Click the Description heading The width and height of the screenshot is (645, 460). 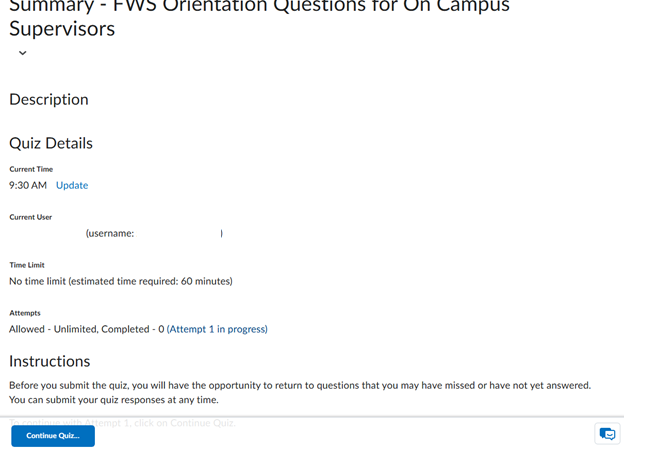pyautogui.click(x=49, y=100)
